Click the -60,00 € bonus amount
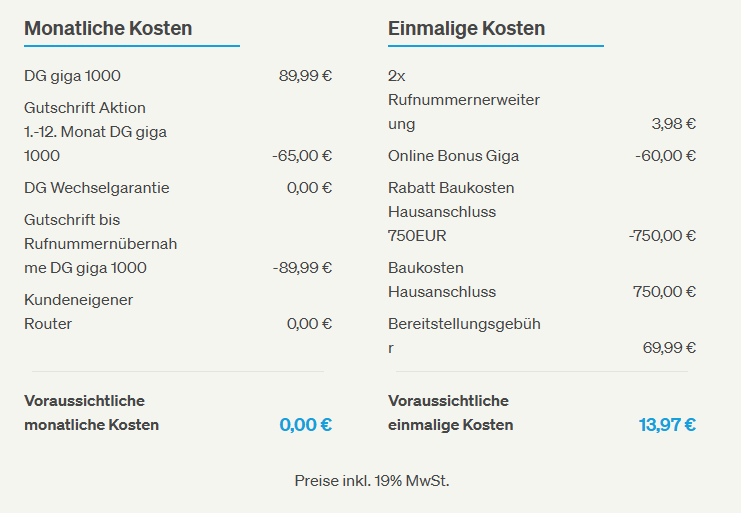The image size is (741, 513). pyautogui.click(x=666, y=156)
